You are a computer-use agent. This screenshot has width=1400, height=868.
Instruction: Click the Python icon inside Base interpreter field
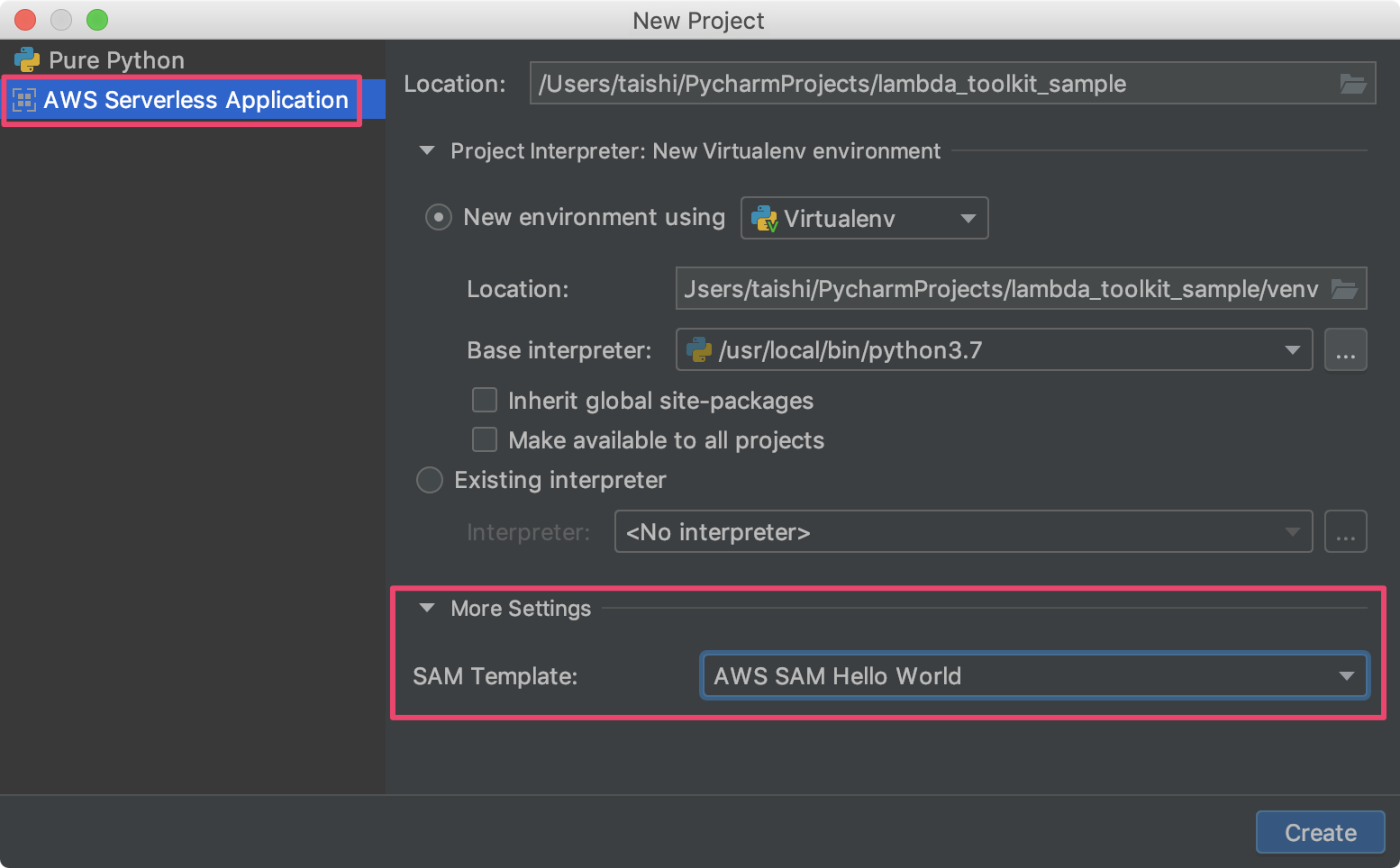[698, 349]
